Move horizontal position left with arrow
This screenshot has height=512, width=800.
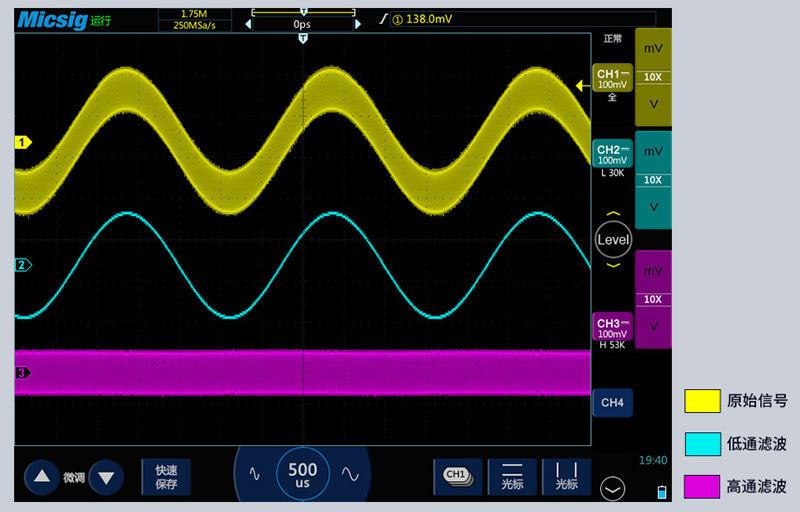[248, 24]
